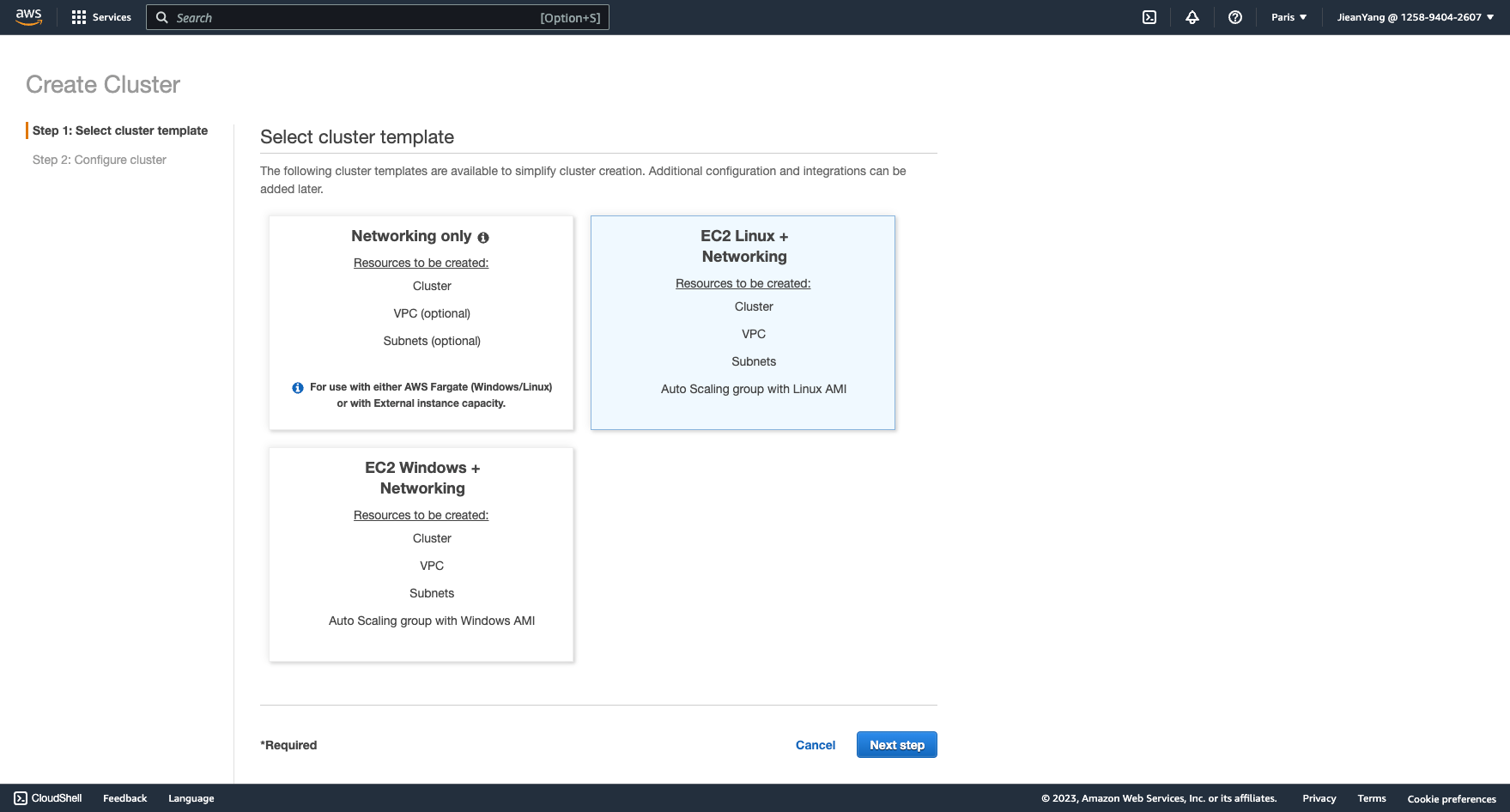Click the CloudShell icon in footer
This screenshot has width=1510, height=812.
(x=21, y=798)
